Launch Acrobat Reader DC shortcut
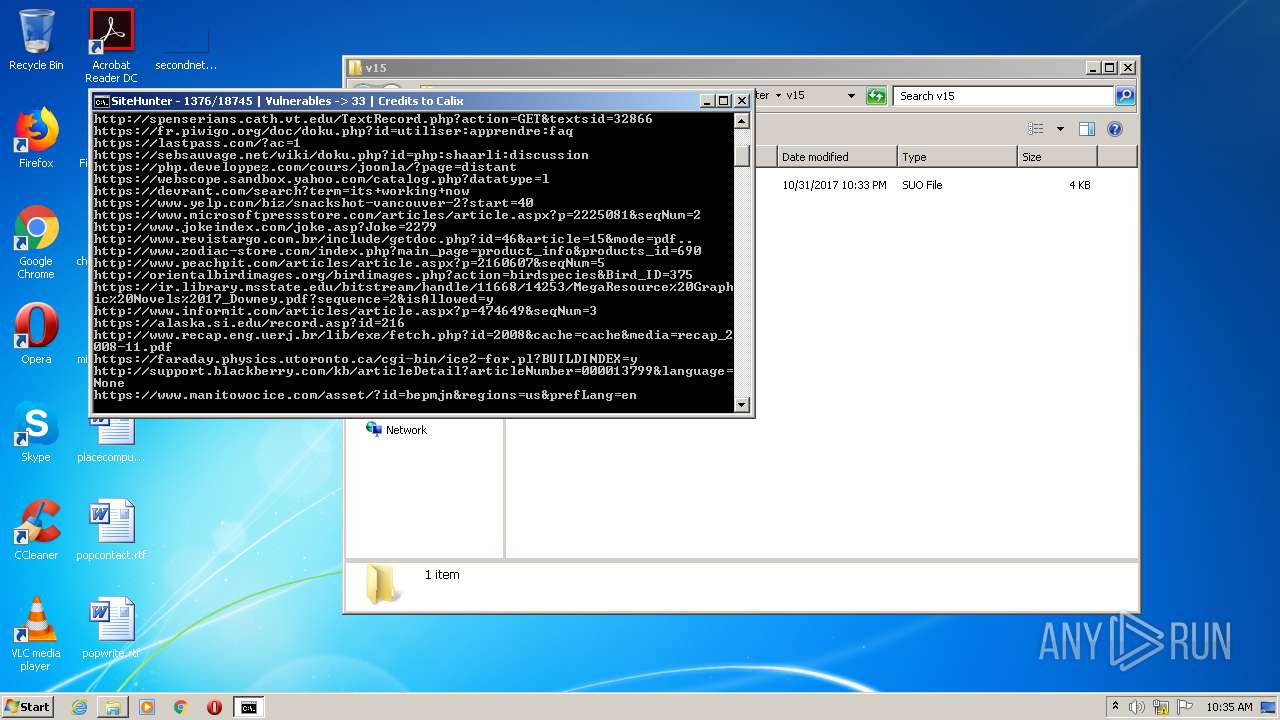 (x=111, y=45)
